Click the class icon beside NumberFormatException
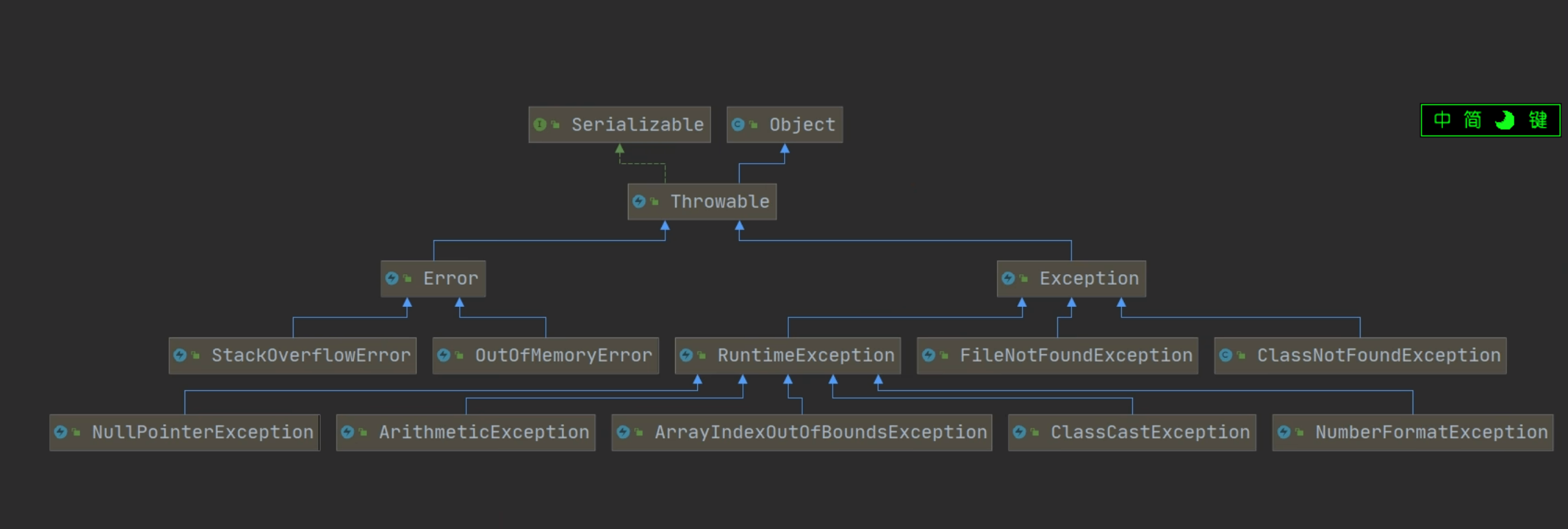 tap(1284, 433)
